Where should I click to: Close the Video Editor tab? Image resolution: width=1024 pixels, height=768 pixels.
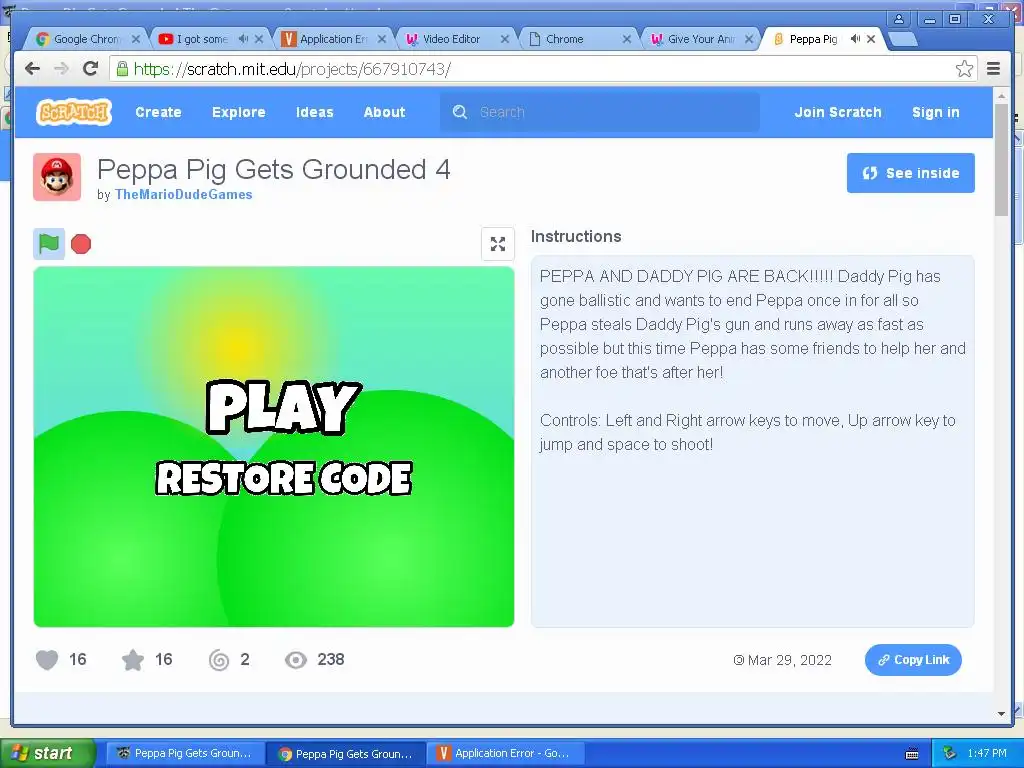504,39
